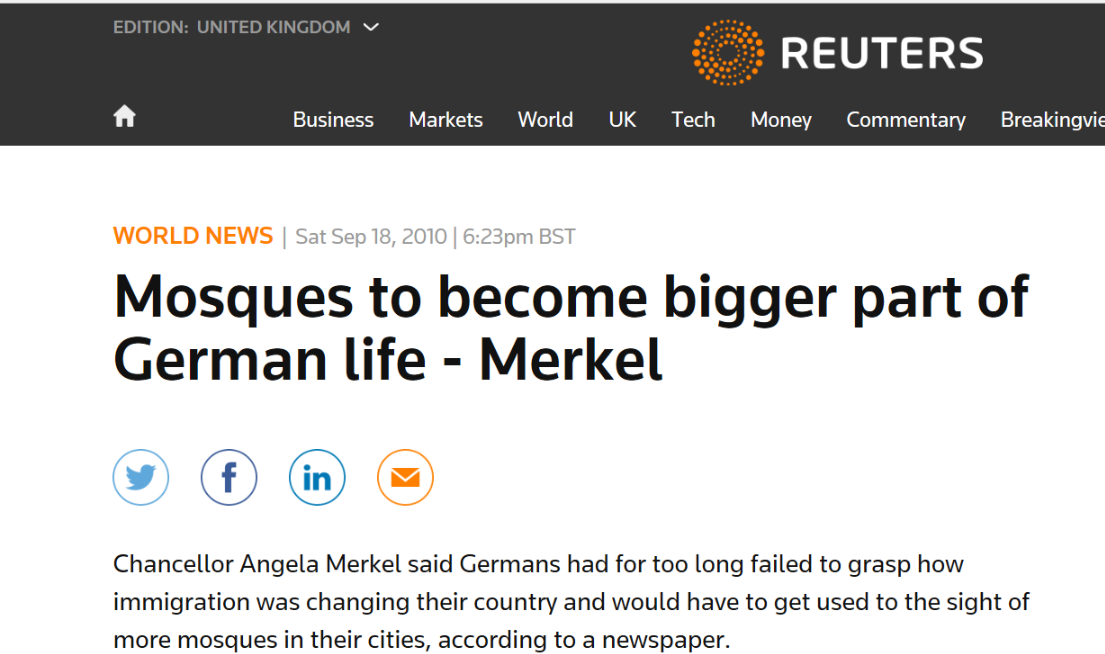Image resolution: width=1105 pixels, height=654 pixels.
Task: Open the Tech section
Action: pos(693,120)
